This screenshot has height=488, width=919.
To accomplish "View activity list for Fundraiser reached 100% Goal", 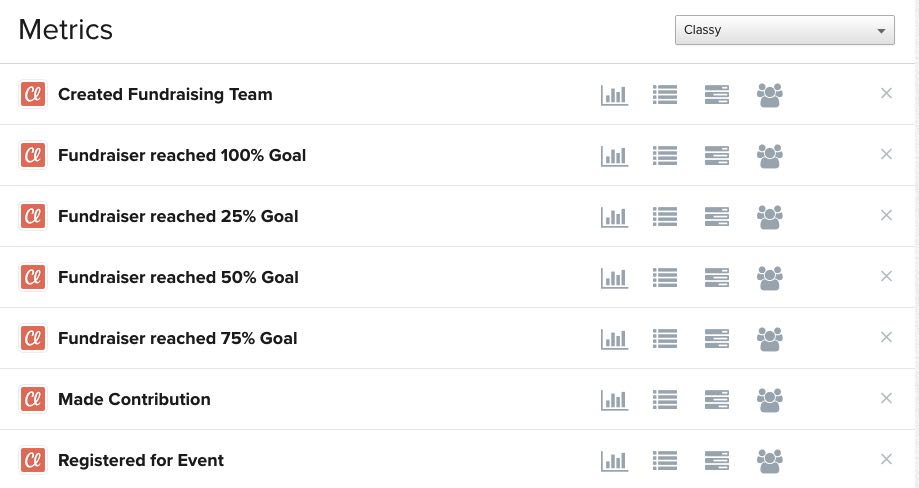I will click(x=665, y=156).
